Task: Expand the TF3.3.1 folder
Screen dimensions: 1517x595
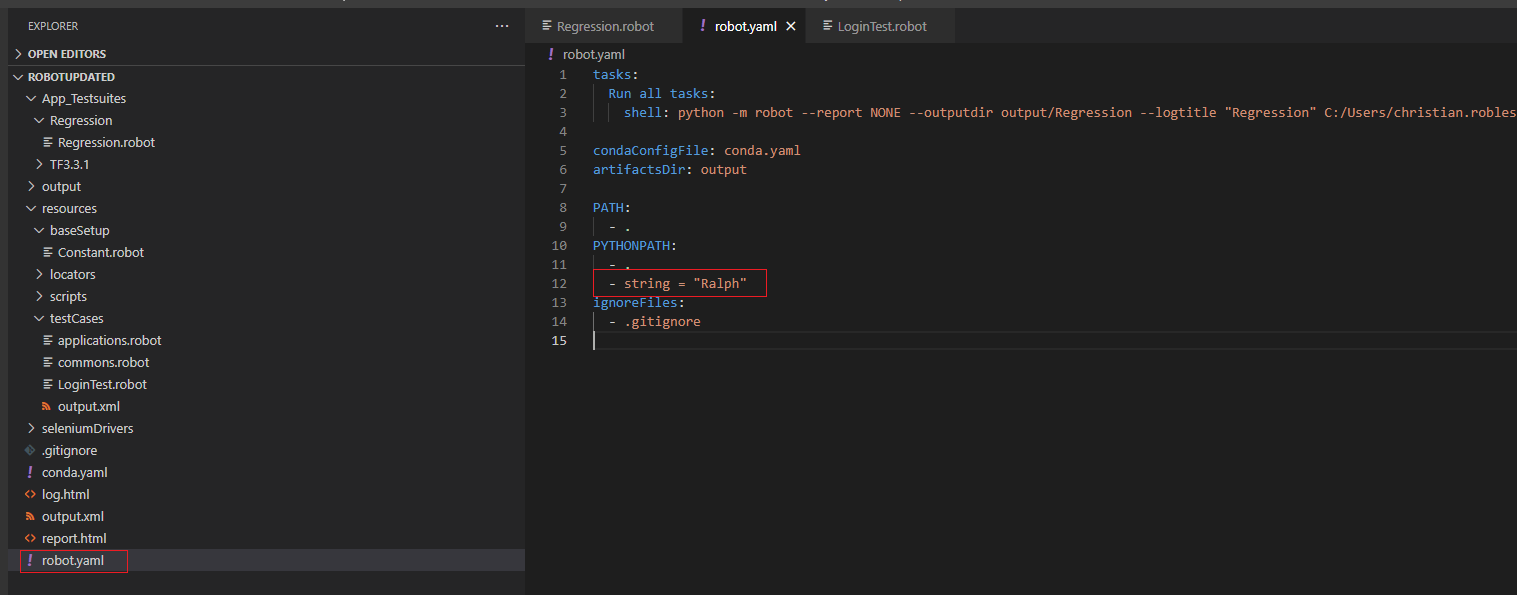Action: point(69,164)
